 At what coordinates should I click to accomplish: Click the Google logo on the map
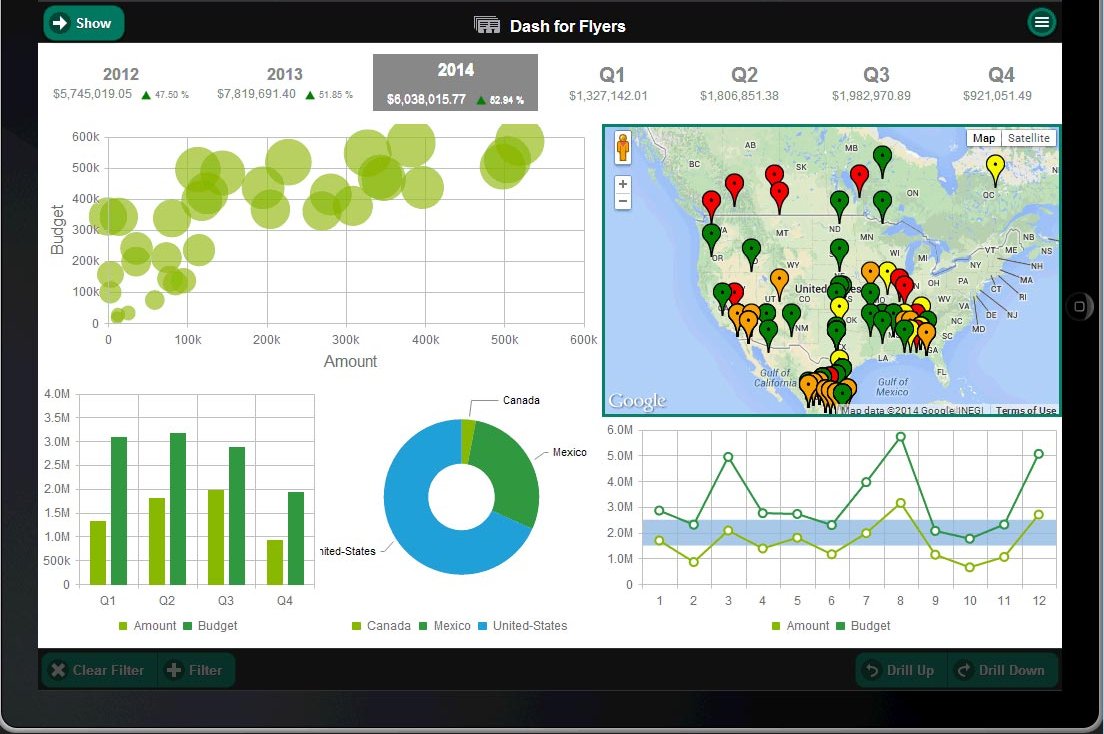point(637,401)
